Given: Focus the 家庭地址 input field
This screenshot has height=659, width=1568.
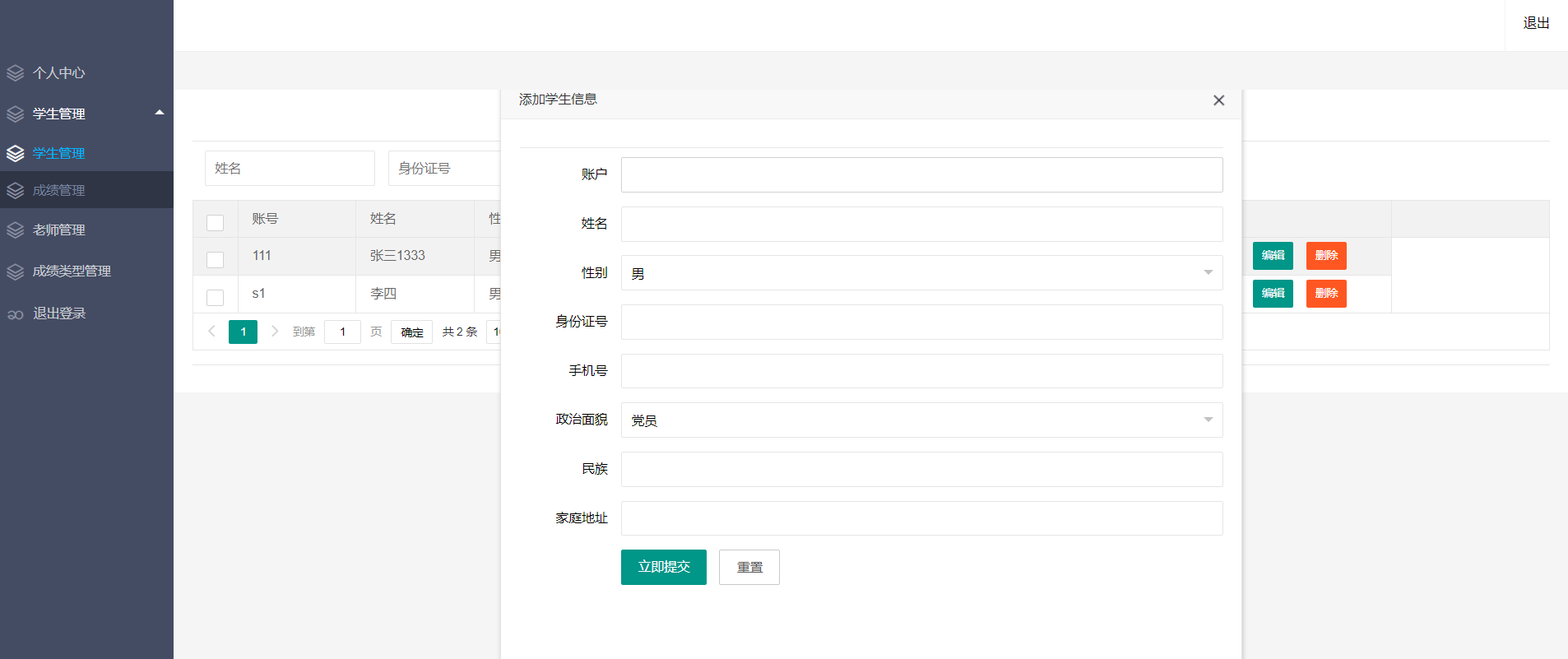Looking at the screenshot, I should [921, 518].
